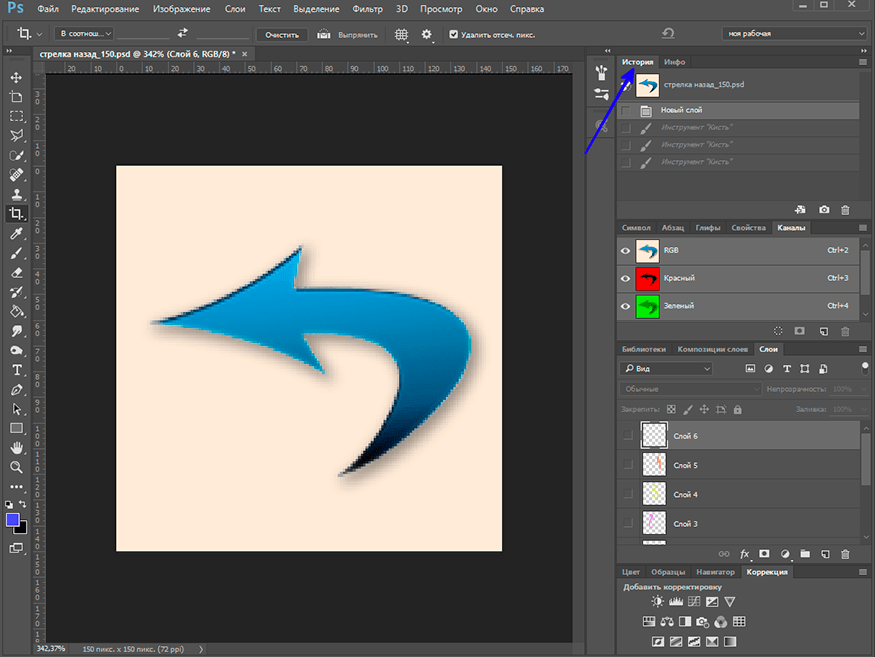The height and width of the screenshot is (657, 875).
Task: Switch to the Навигатор tab
Action: pyautogui.click(x=714, y=572)
